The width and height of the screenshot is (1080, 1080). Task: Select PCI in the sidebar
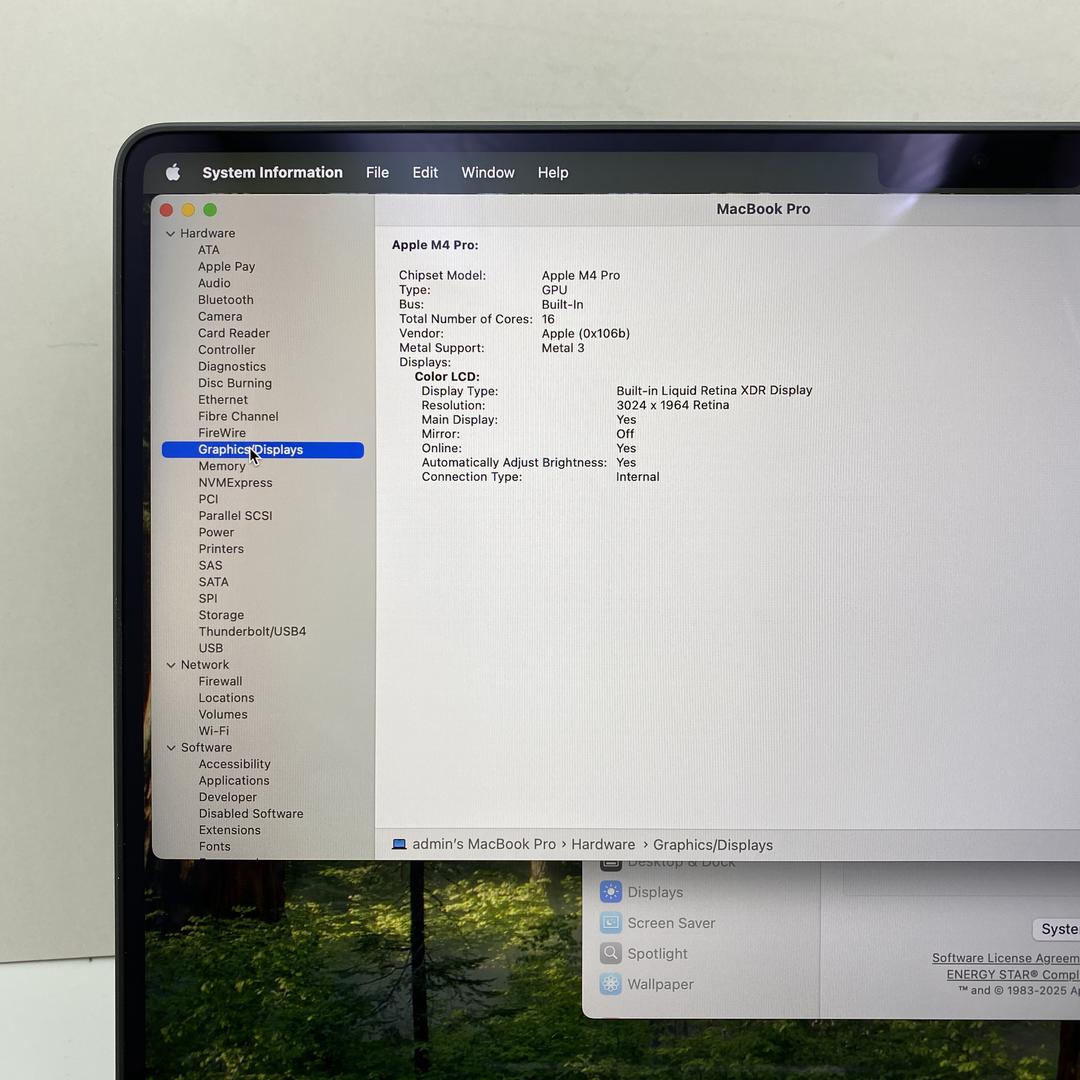[x=208, y=499]
